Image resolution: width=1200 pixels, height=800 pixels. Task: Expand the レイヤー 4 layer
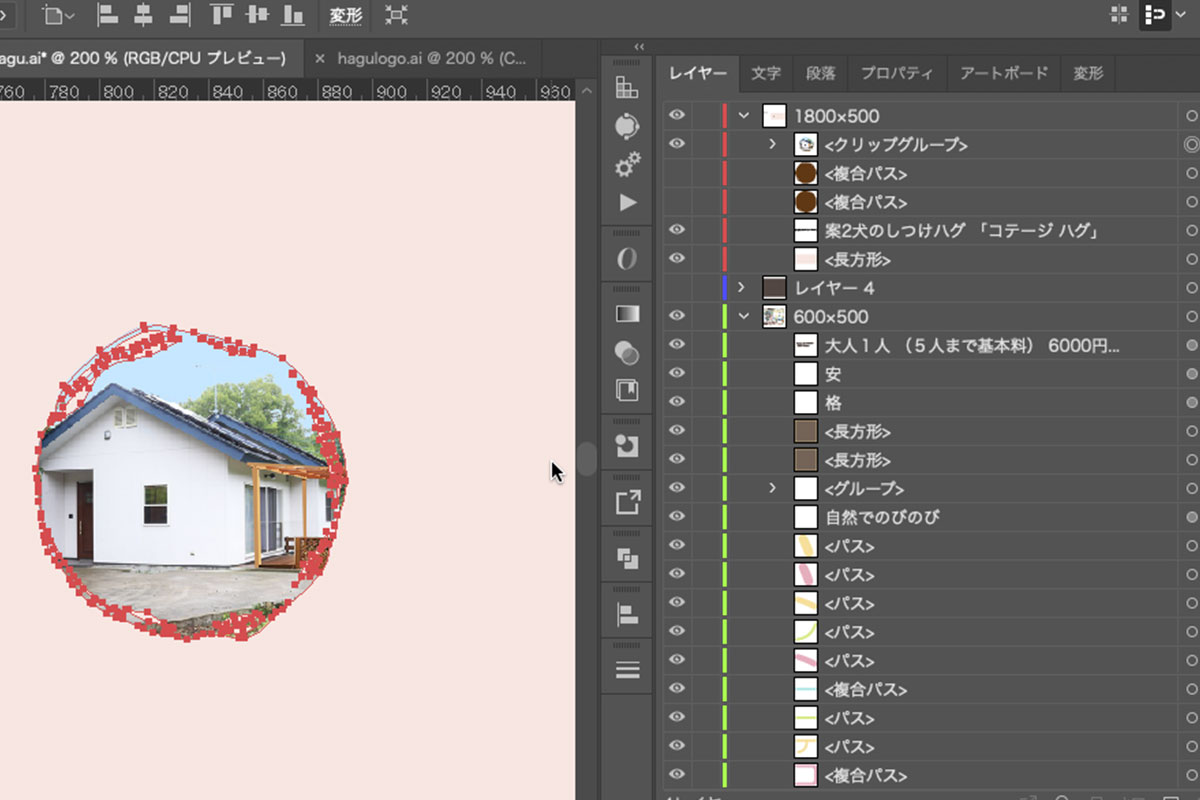point(741,288)
